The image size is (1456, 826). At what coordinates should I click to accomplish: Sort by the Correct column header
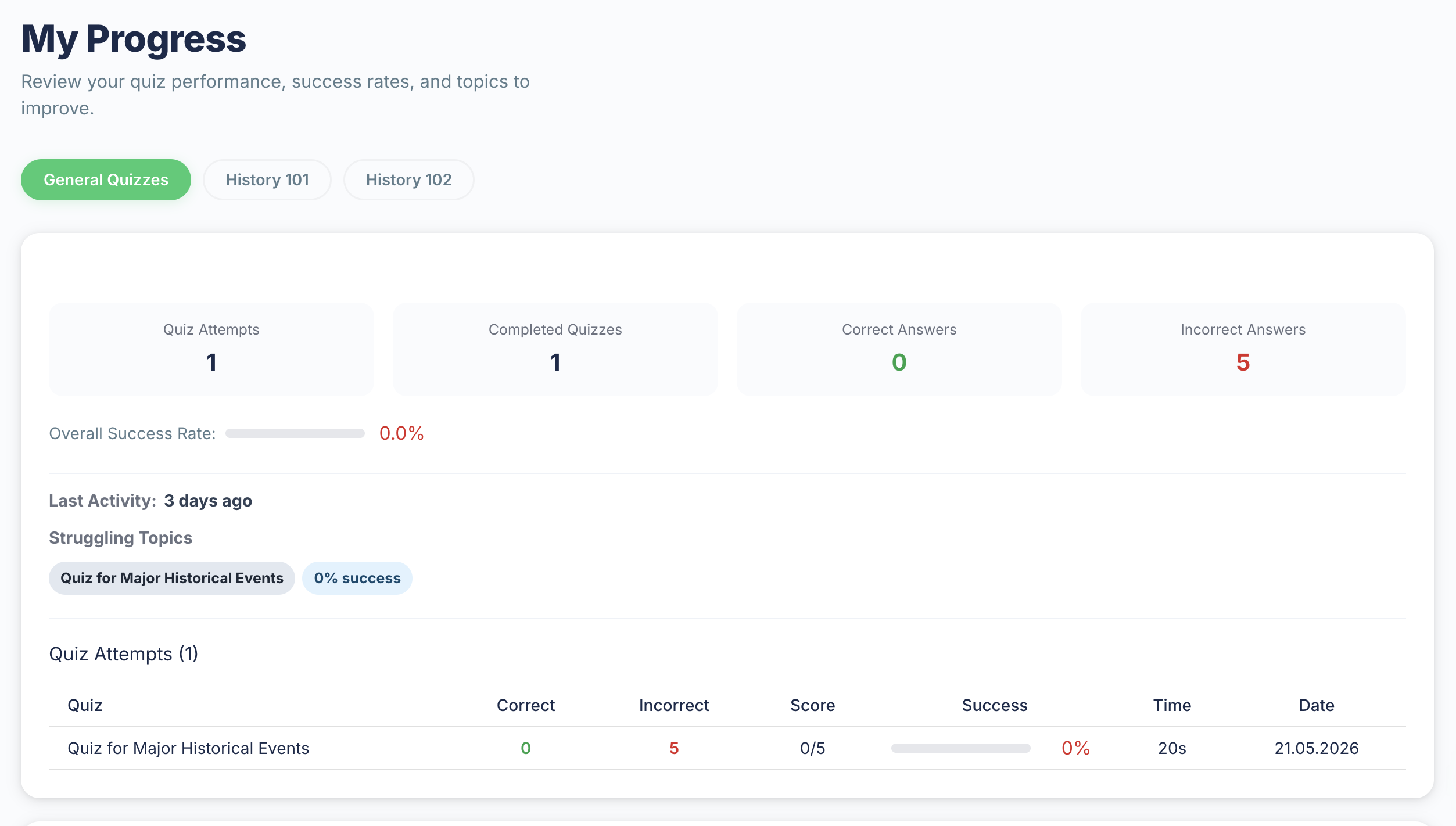coord(526,705)
